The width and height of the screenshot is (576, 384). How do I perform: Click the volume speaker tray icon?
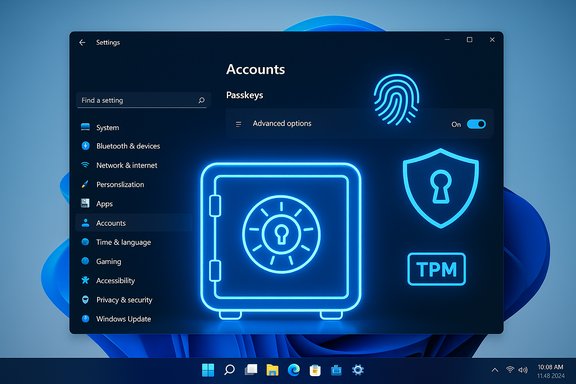tap(522, 370)
